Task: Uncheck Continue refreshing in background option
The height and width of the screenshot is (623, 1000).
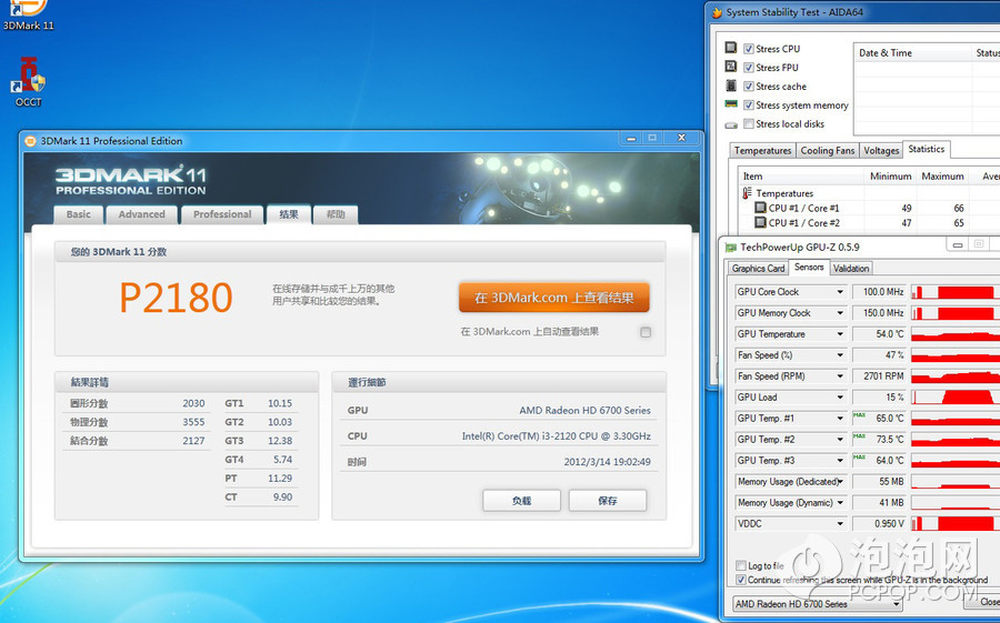Action: [740, 580]
